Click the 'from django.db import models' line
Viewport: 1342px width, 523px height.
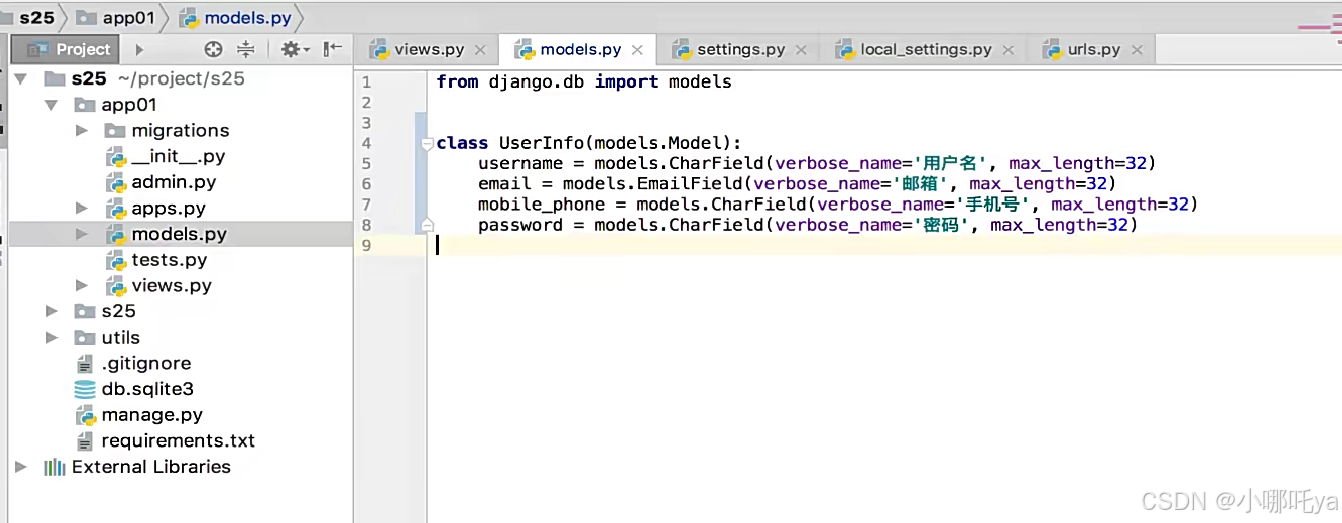[x=584, y=82]
